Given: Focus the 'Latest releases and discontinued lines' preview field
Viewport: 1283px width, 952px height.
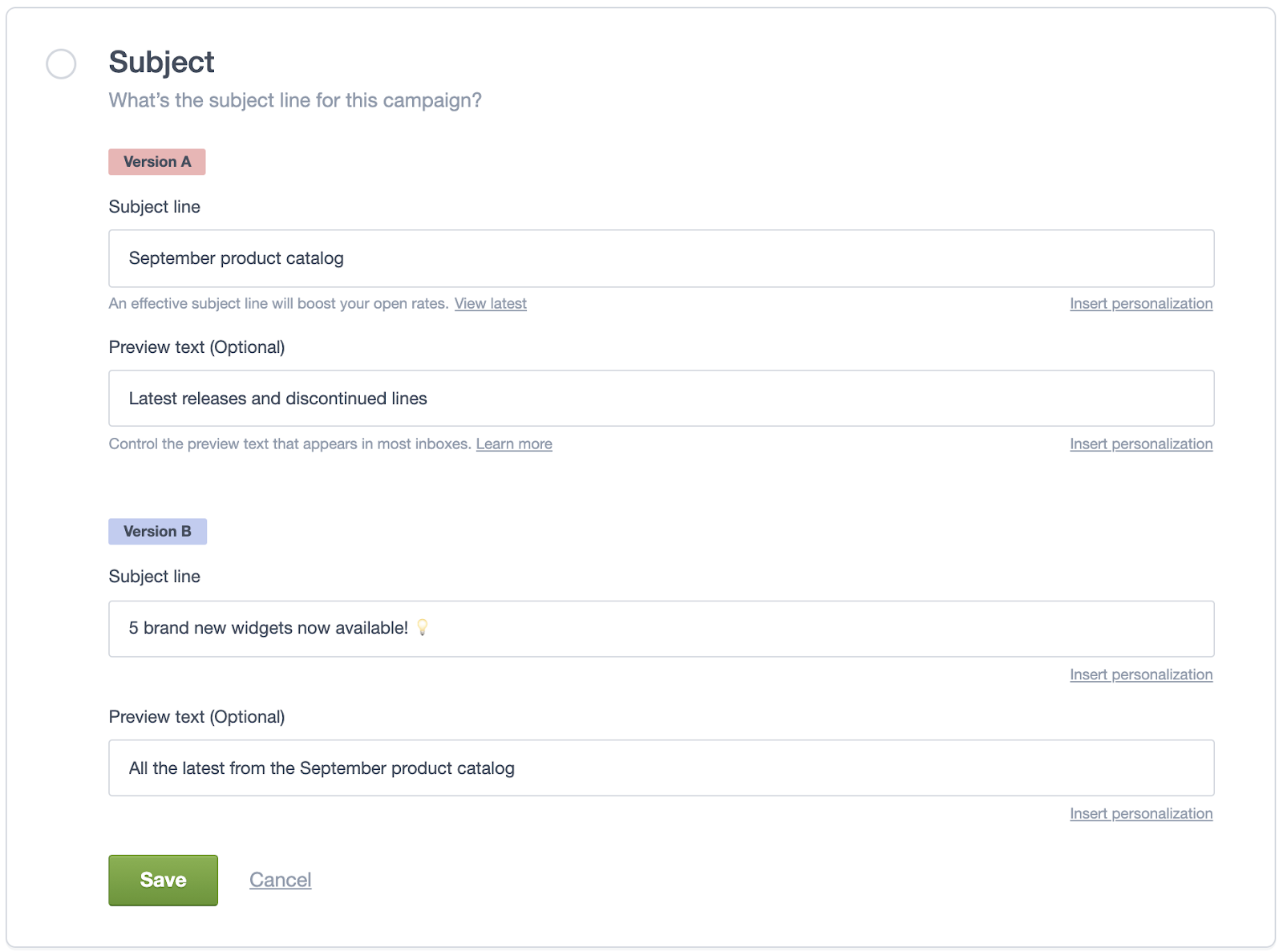Looking at the screenshot, I should click(x=662, y=399).
